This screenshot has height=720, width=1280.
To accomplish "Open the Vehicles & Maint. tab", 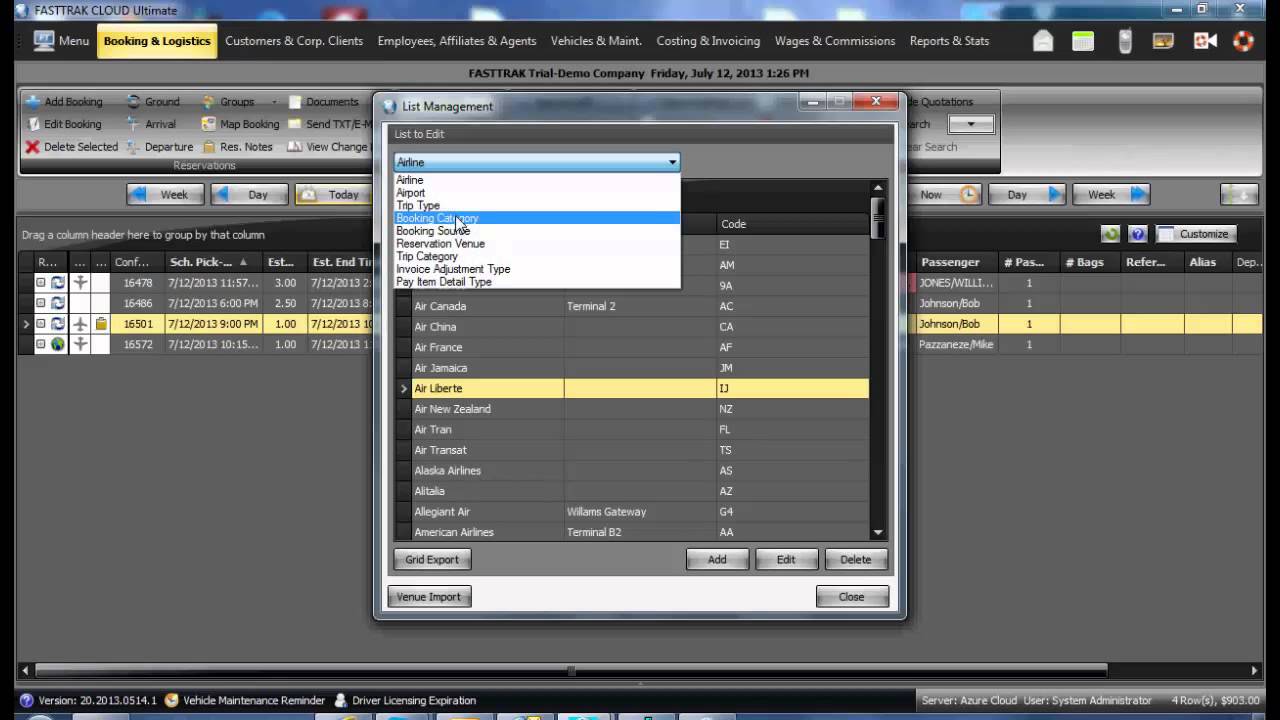I will (x=596, y=41).
